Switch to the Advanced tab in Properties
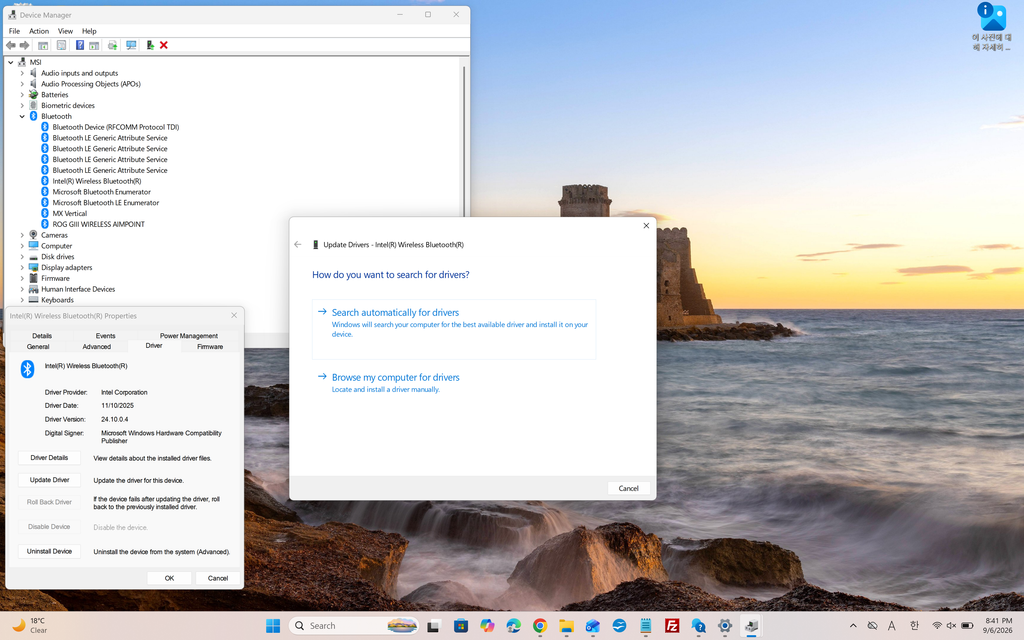The width and height of the screenshot is (1024, 640). 97,347
